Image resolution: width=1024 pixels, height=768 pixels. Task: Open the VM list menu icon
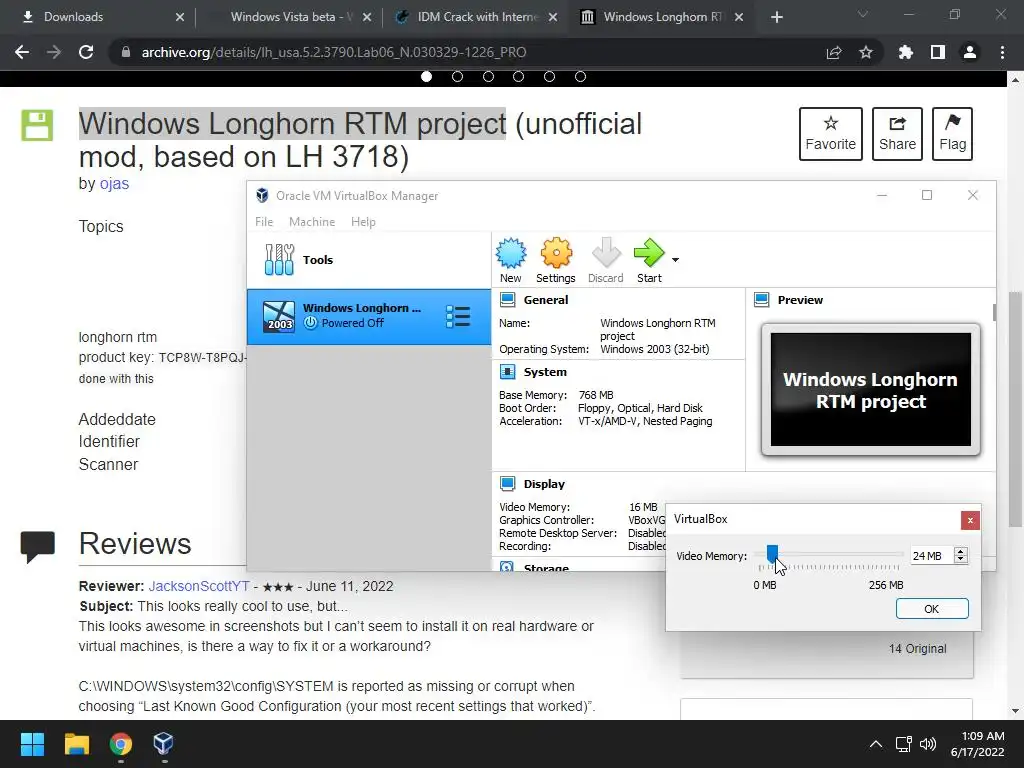click(x=458, y=317)
